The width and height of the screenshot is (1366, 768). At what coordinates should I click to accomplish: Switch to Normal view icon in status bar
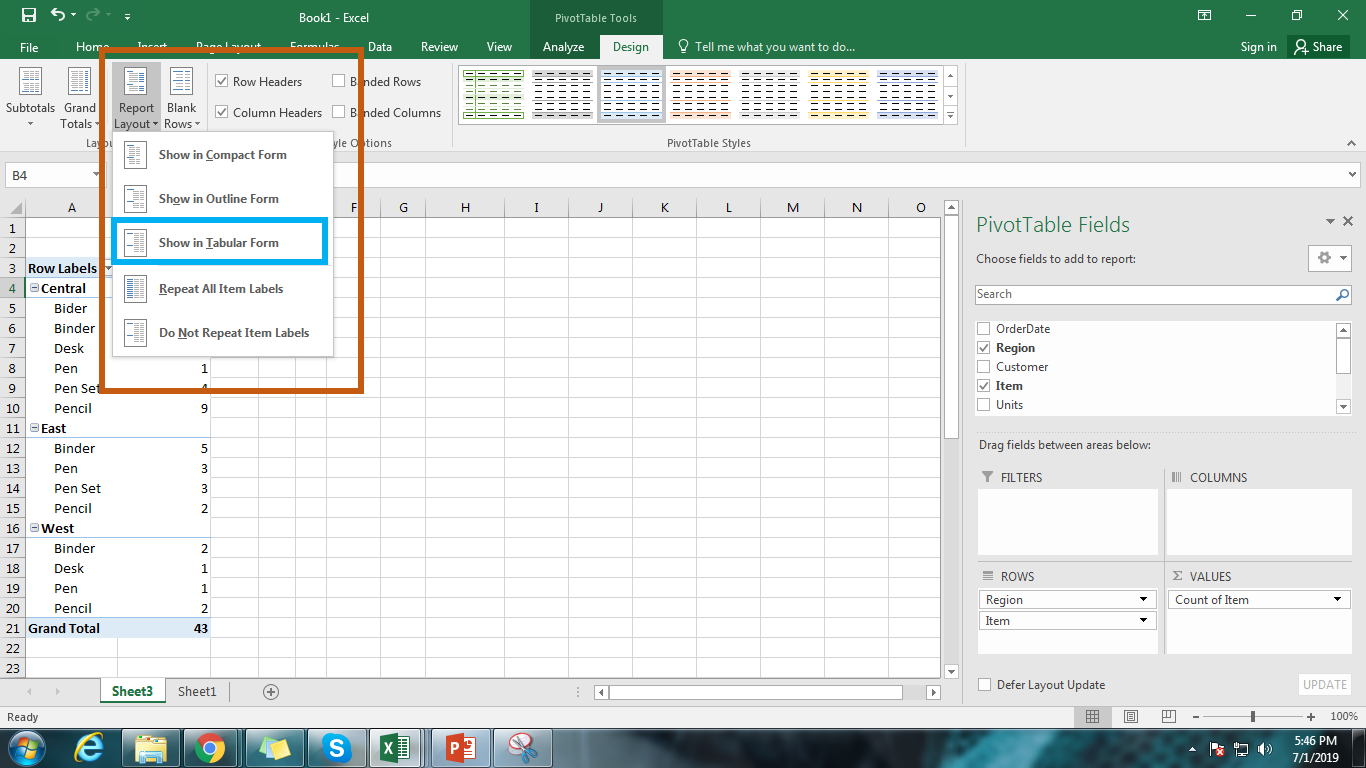pos(1093,716)
